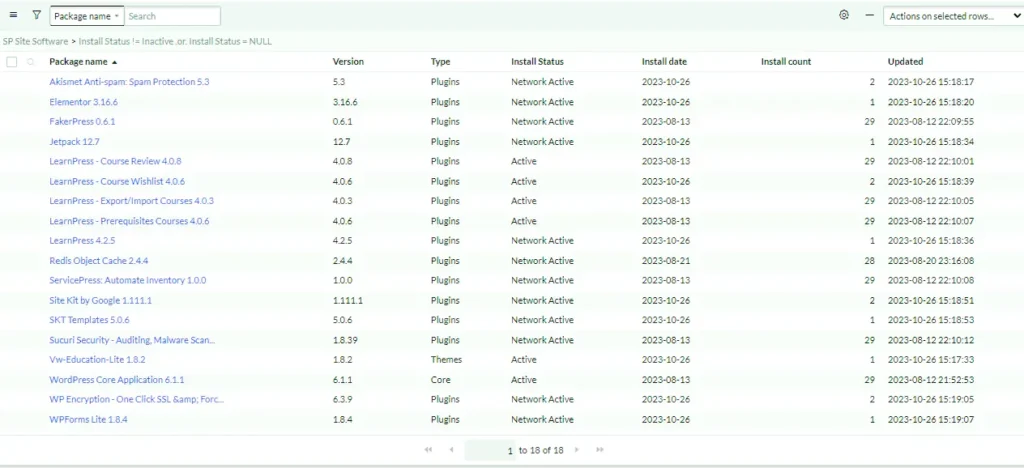Click updated 2023-10-26 15:17:33 cell
Screen dimensions: 1024x468
point(931,360)
